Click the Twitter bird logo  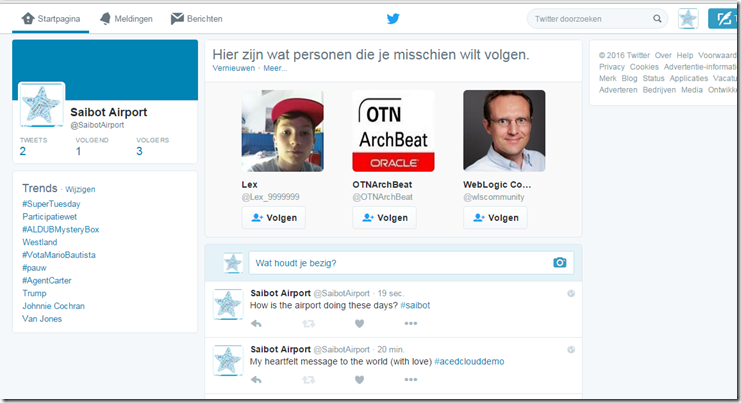tap(393, 19)
